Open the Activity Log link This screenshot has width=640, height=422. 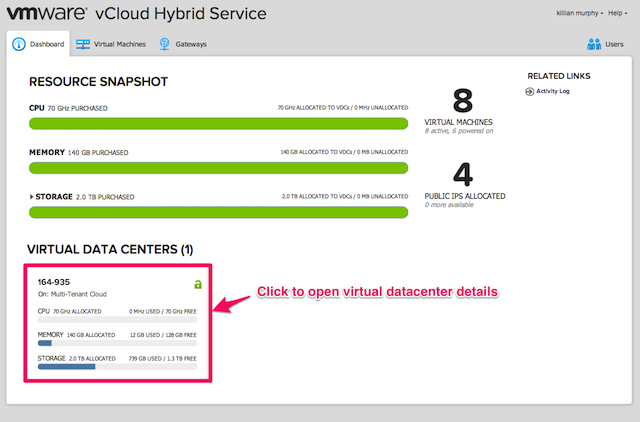(x=553, y=91)
